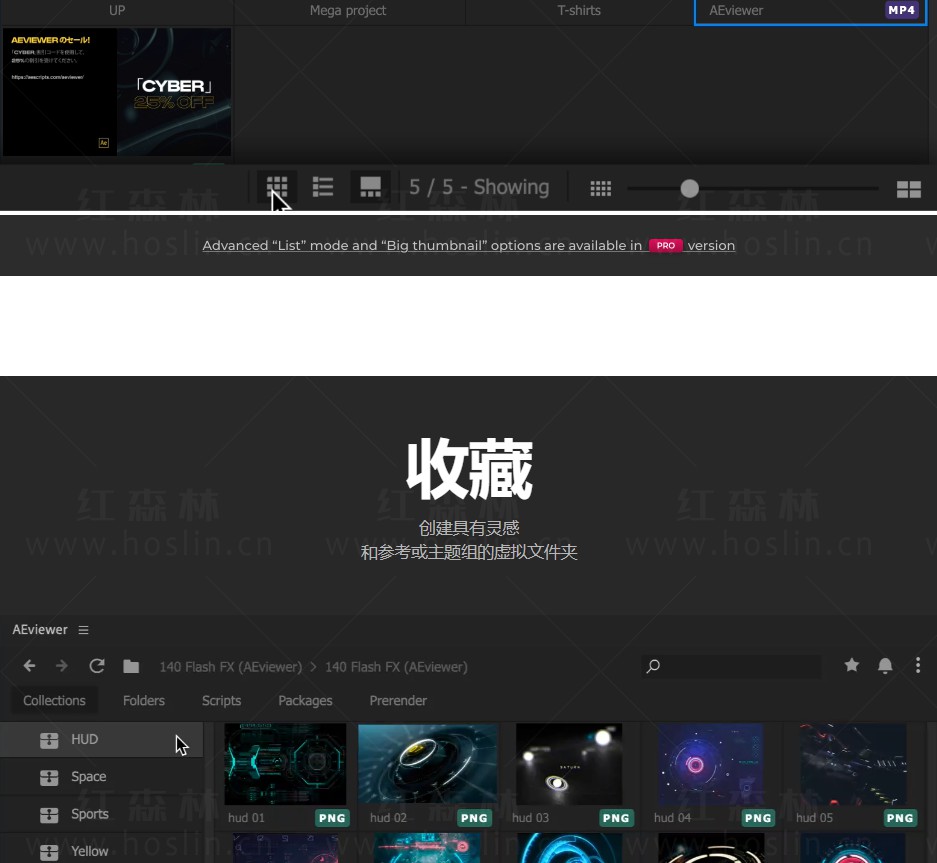The height and width of the screenshot is (863, 937).
Task: Click the last 140 Flash FX breadcrumb
Action: pos(396,667)
